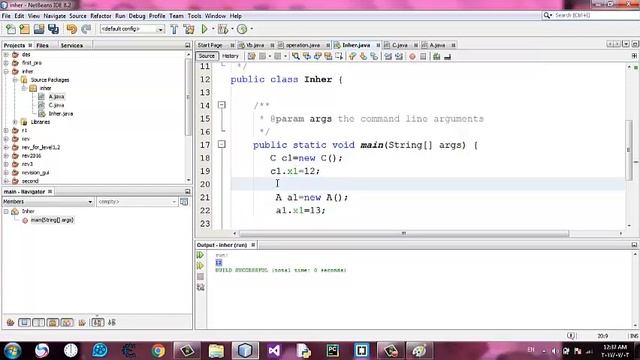
Task: Click the Source view button
Action: point(207,56)
